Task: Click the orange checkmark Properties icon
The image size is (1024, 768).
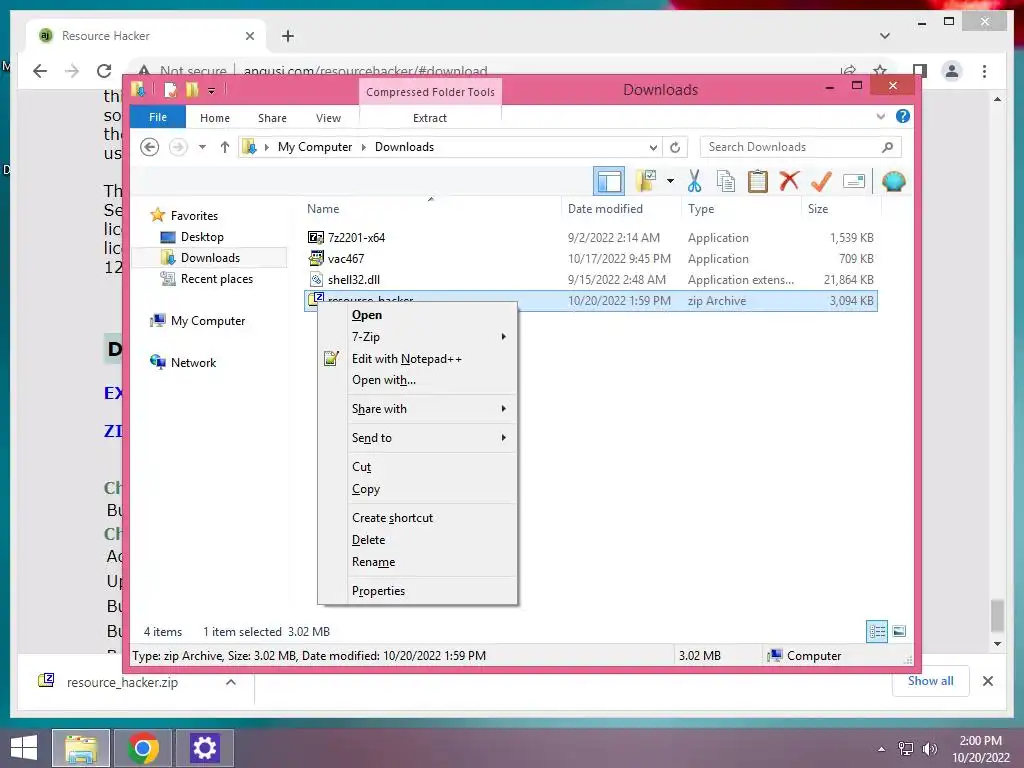Action: (x=821, y=181)
